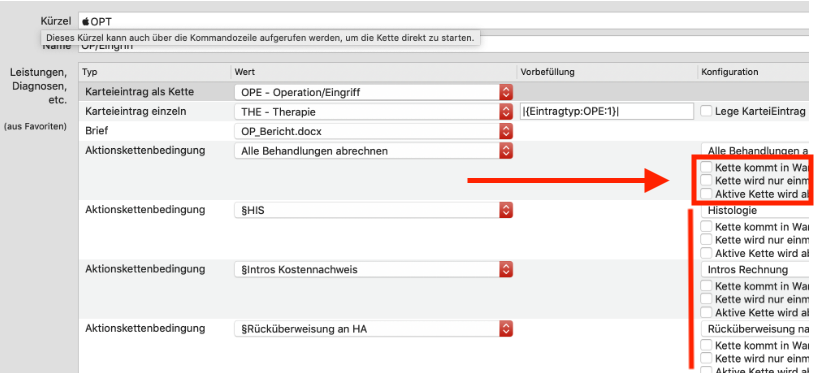Screen dimensions: 814x373
Task: Check first Kette kommt in Warteliste box
Action: (706, 167)
